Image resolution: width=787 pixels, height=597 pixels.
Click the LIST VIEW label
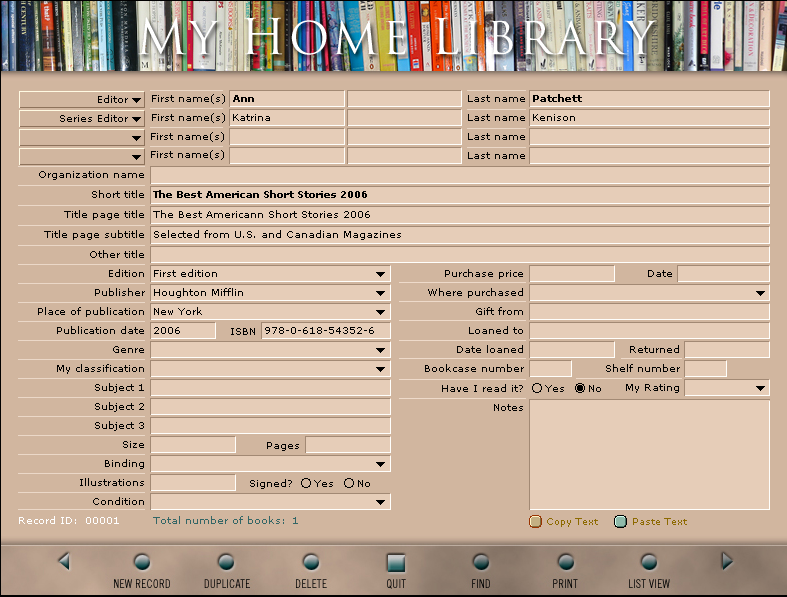[649, 583]
